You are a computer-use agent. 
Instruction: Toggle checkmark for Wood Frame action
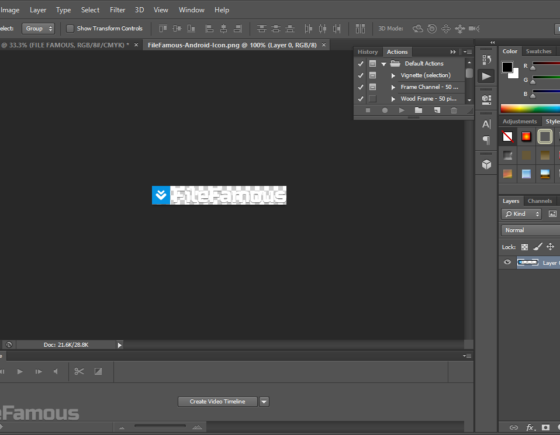point(360,99)
